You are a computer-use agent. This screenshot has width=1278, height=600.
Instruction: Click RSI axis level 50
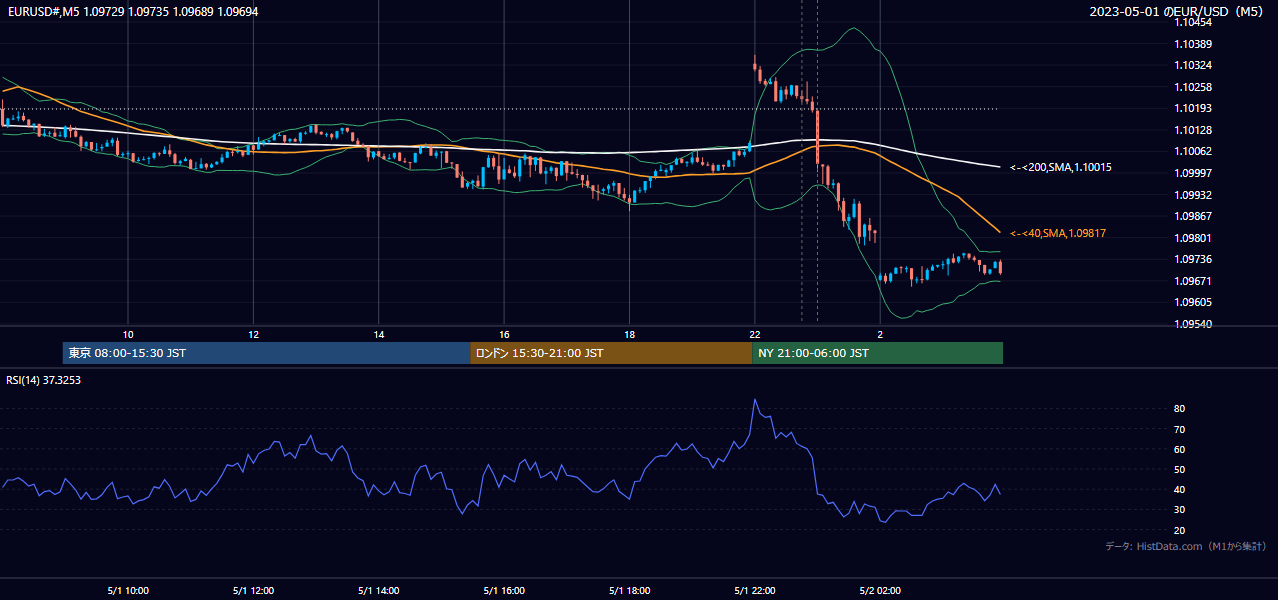(x=1180, y=469)
